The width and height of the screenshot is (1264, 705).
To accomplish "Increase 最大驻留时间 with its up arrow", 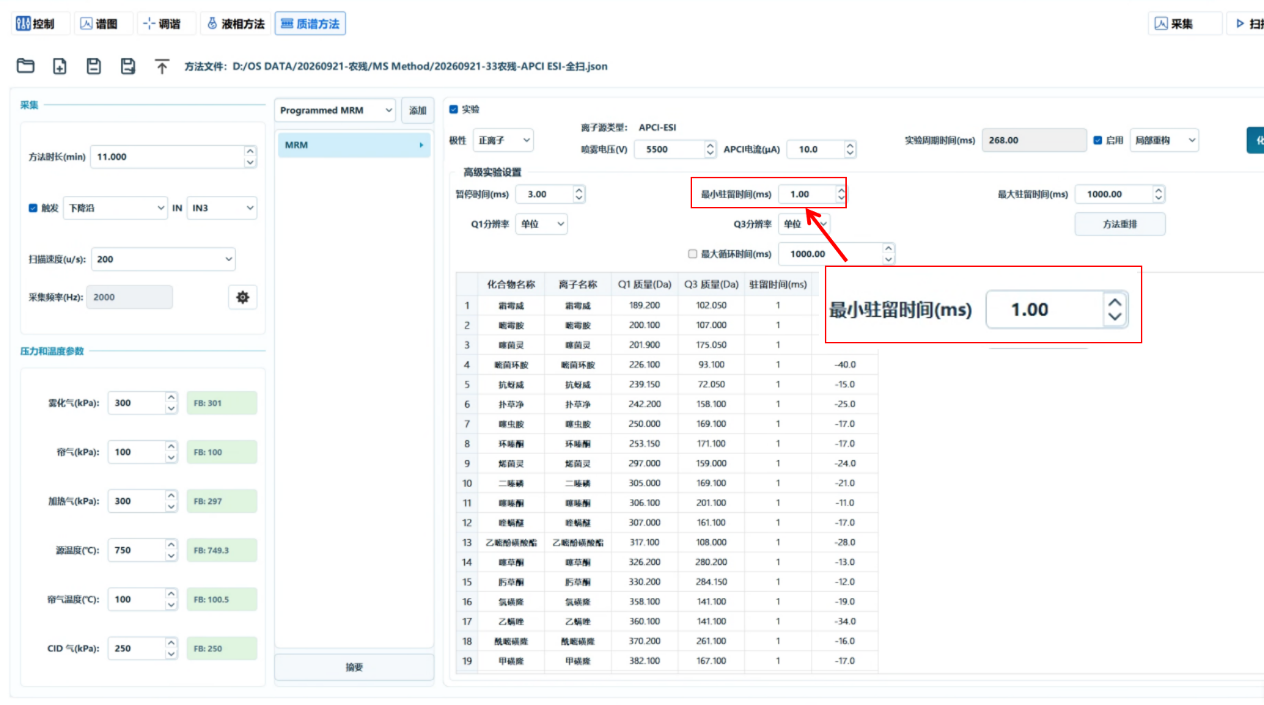I will [1158, 189].
